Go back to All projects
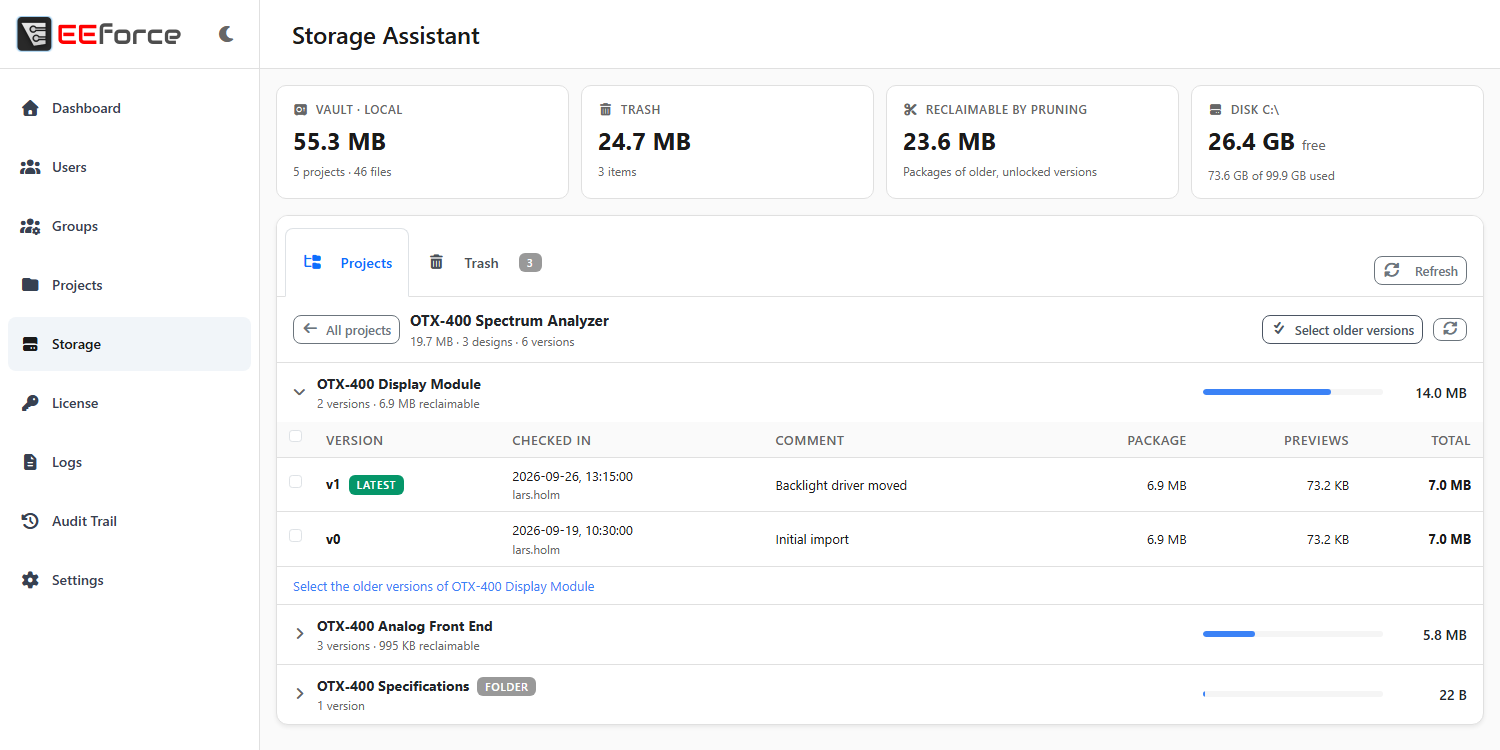The height and width of the screenshot is (750, 1500). click(347, 330)
